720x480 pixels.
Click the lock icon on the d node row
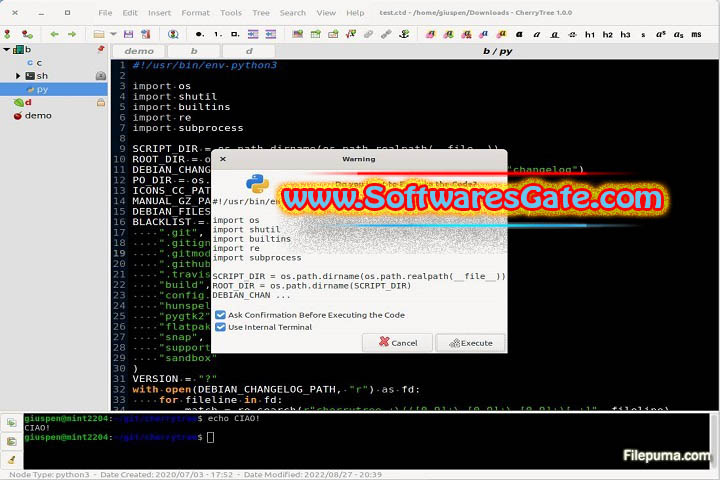tap(101, 102)
